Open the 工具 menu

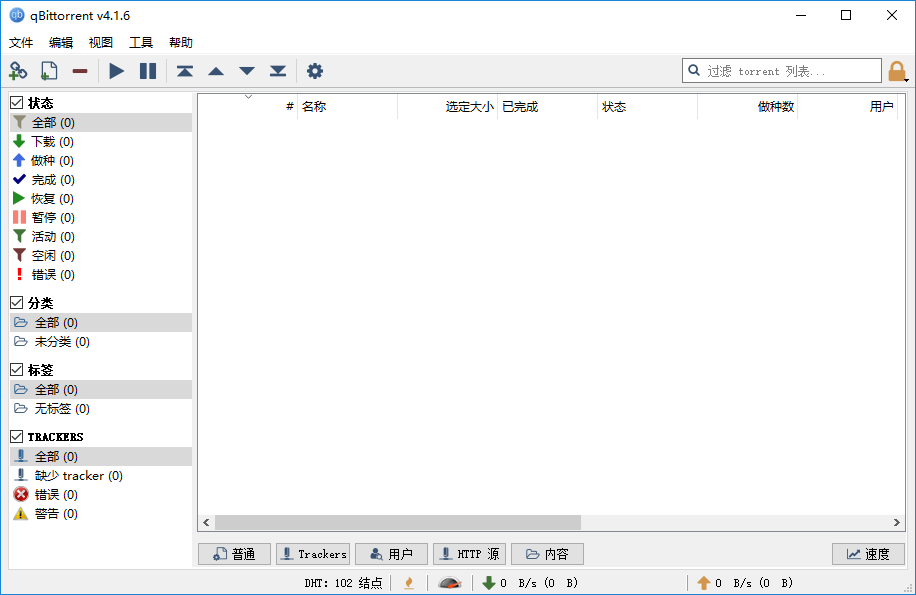(140, 42)
